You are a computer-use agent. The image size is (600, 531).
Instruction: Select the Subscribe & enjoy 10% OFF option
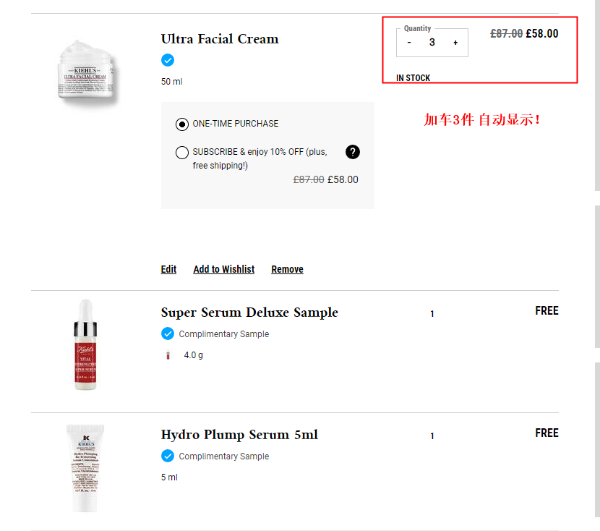(182, 152)
